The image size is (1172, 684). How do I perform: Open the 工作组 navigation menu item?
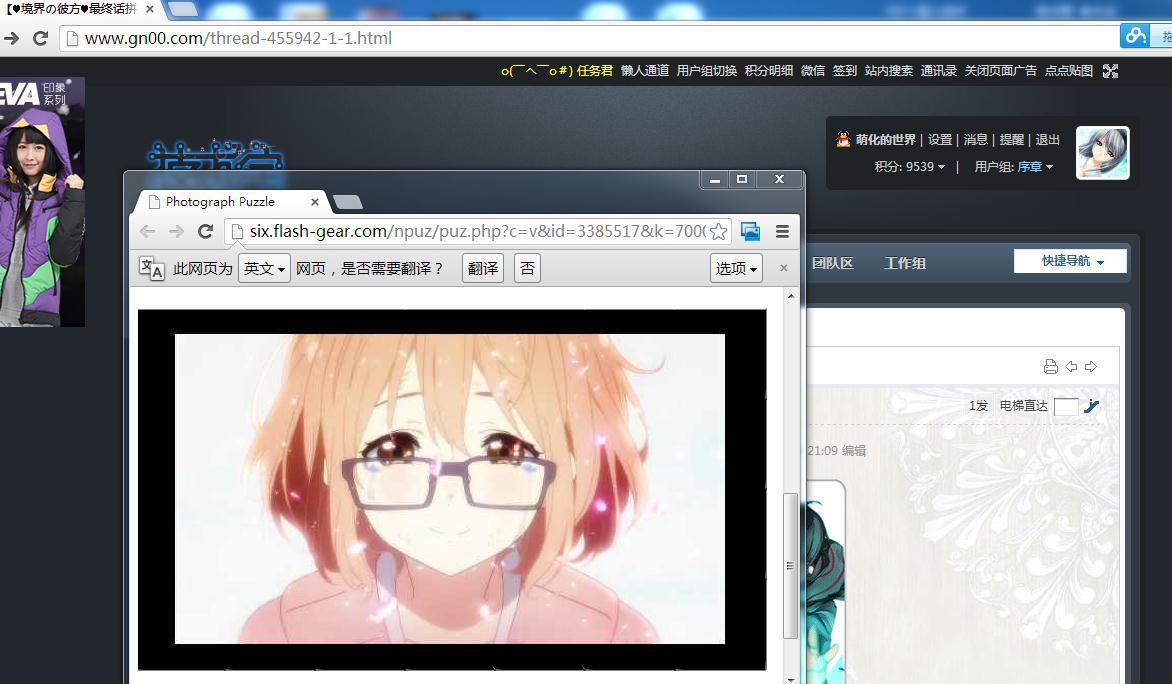pyautogui.click(x=904, y=263)
